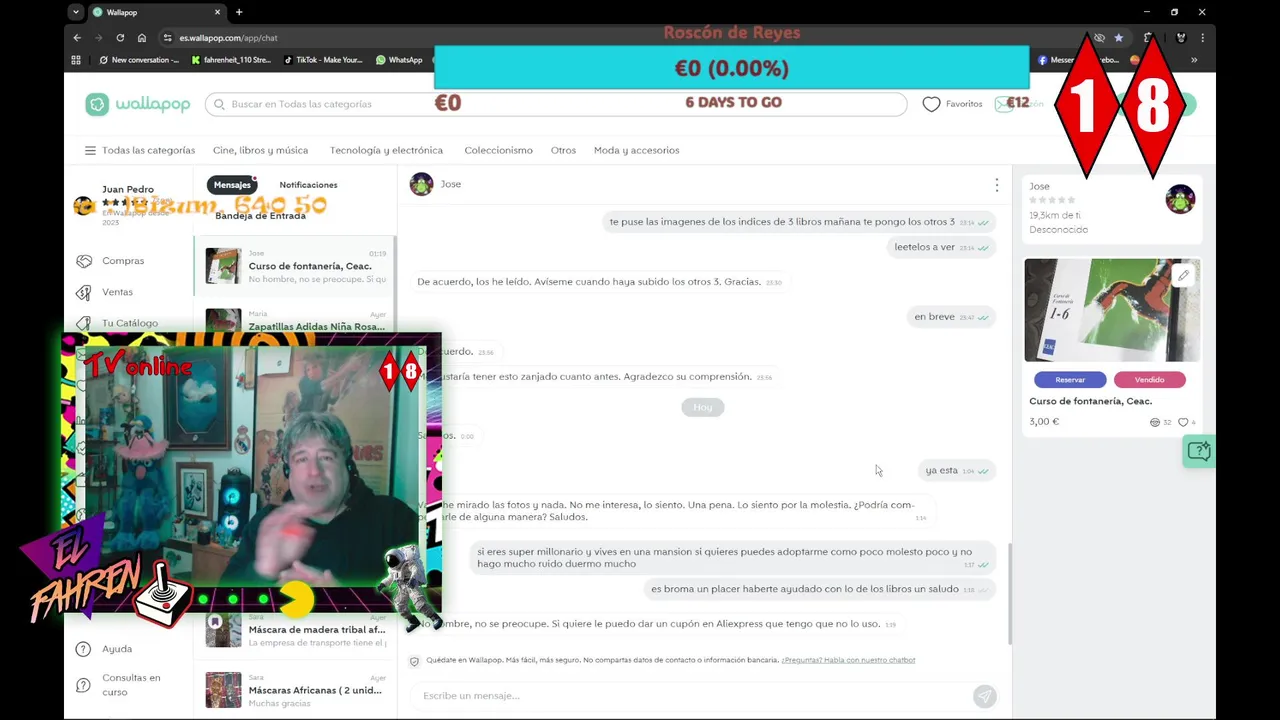Open fahrenheit_110 Kick bookmark
Viewport: 1280px width, 720px height.
(231, 60)
